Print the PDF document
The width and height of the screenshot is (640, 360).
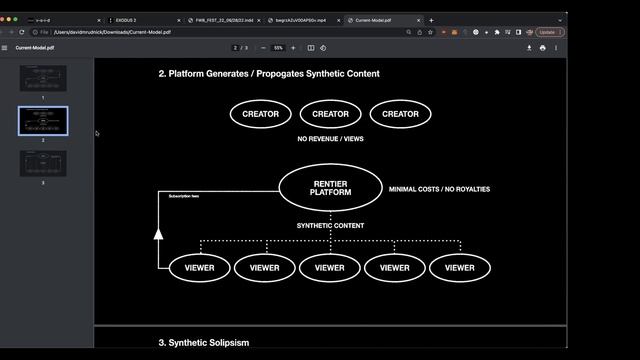click(542, 48)
